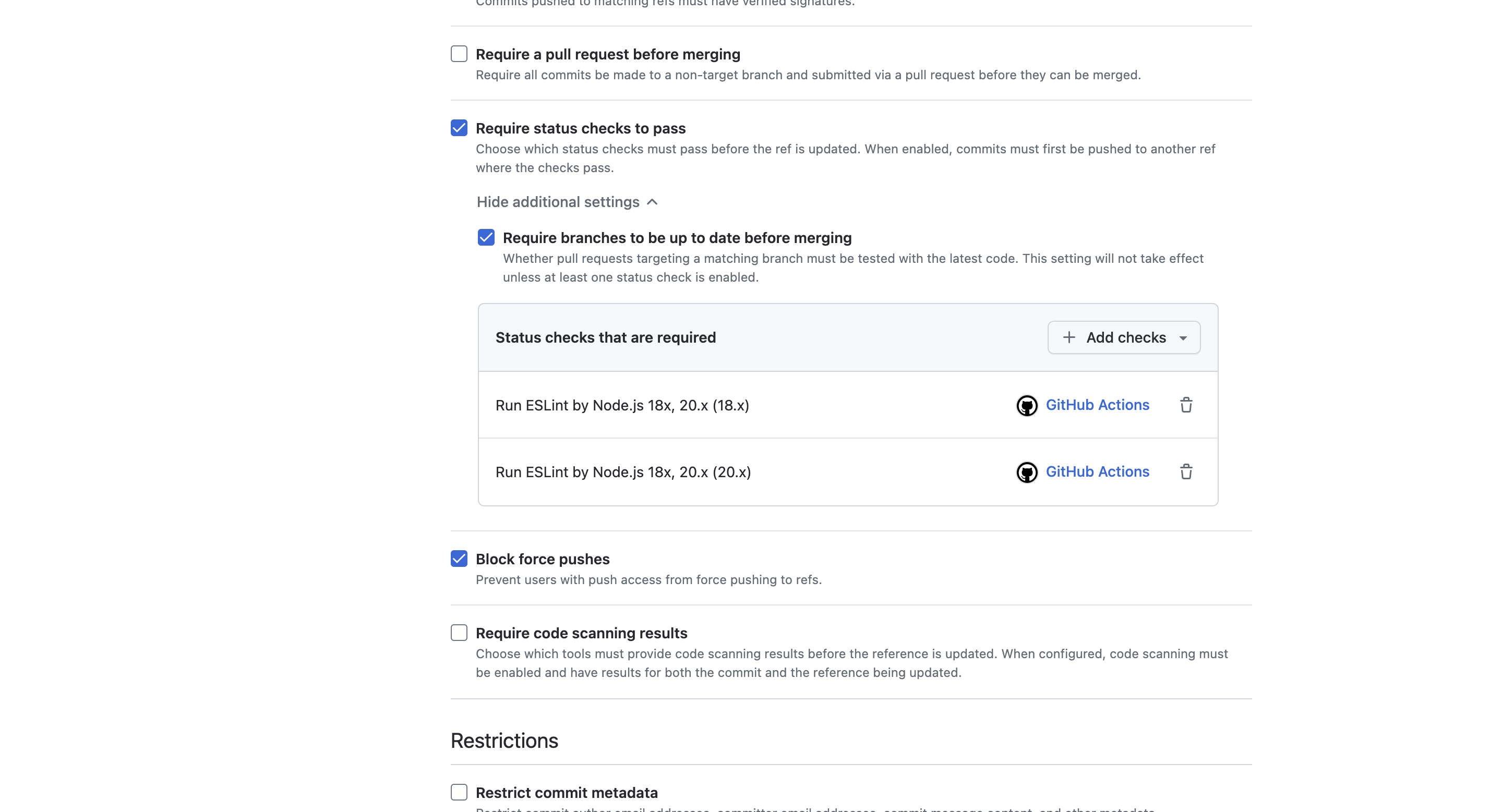This screenshot has width=1502, height=812.
Task: Click 'Restrict commit metadata' label text
Action: click(x=566, y=793)
